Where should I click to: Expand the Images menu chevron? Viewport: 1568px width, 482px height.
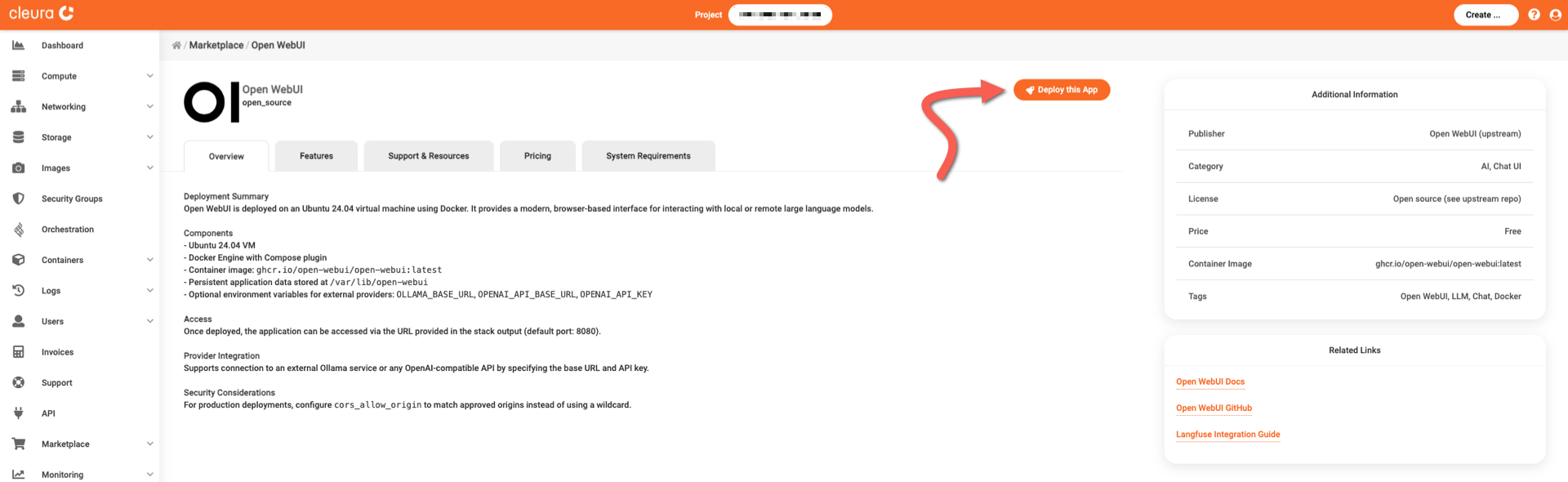click(149, 168)
